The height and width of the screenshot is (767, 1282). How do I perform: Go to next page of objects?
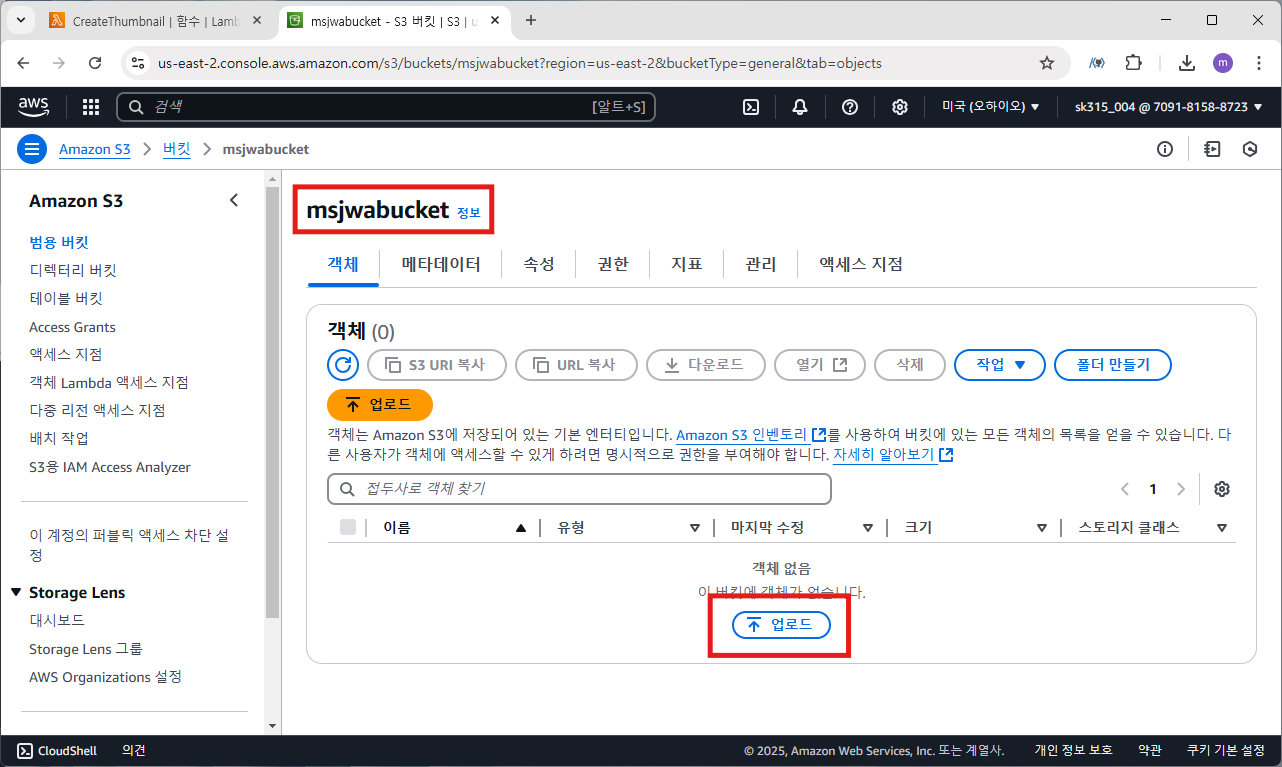pyautogui.click(x=1181, y=489)
